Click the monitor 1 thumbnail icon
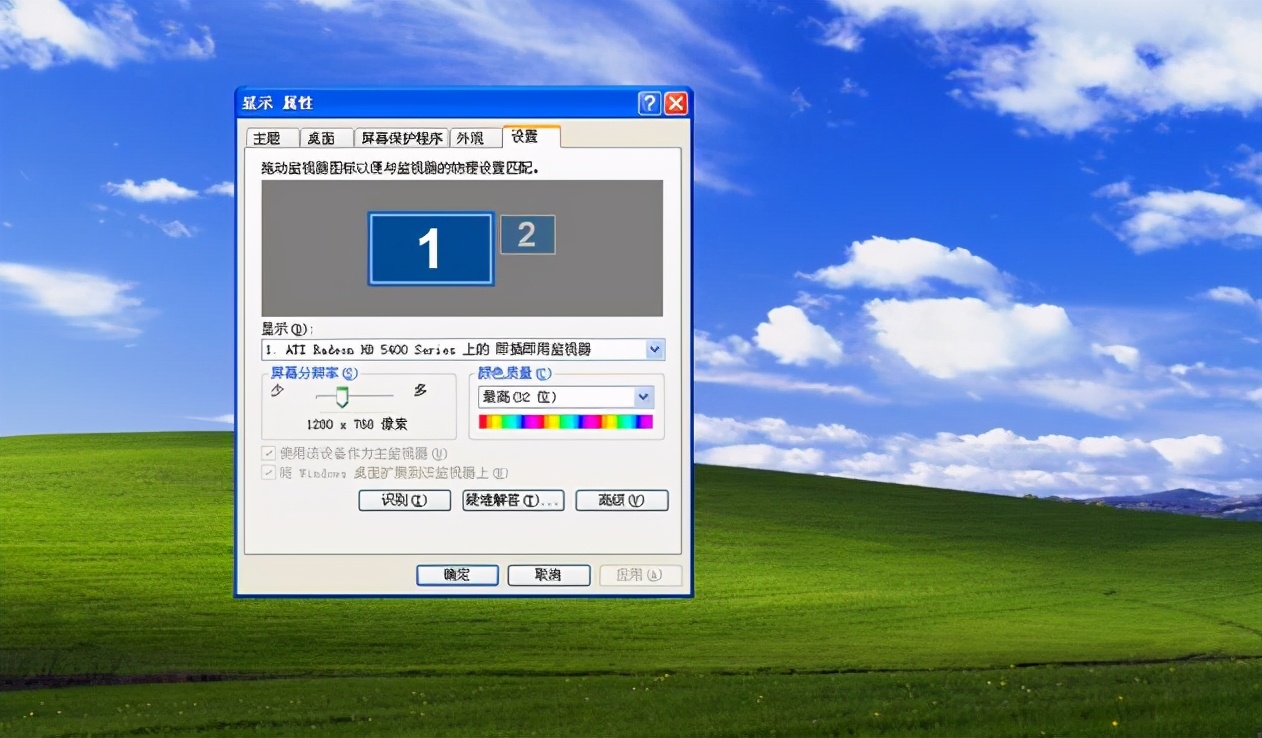The width and height of the screenshot is (1262, 738). 430,248
